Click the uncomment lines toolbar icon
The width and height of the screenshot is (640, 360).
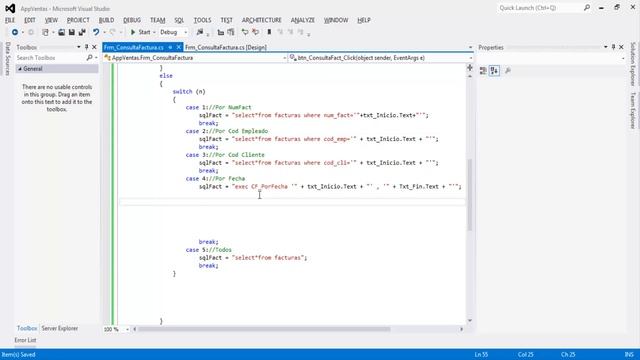256,32
